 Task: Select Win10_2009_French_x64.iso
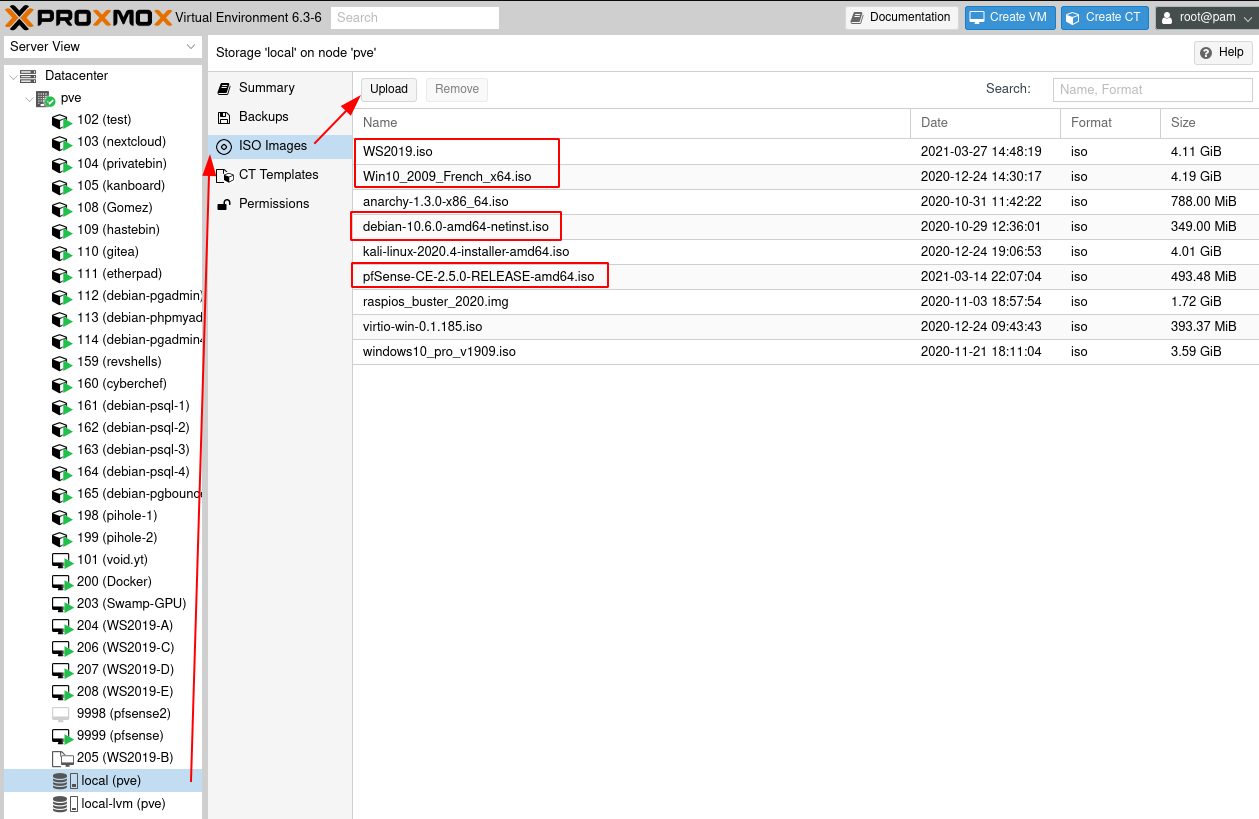click(x=805, y=177)
